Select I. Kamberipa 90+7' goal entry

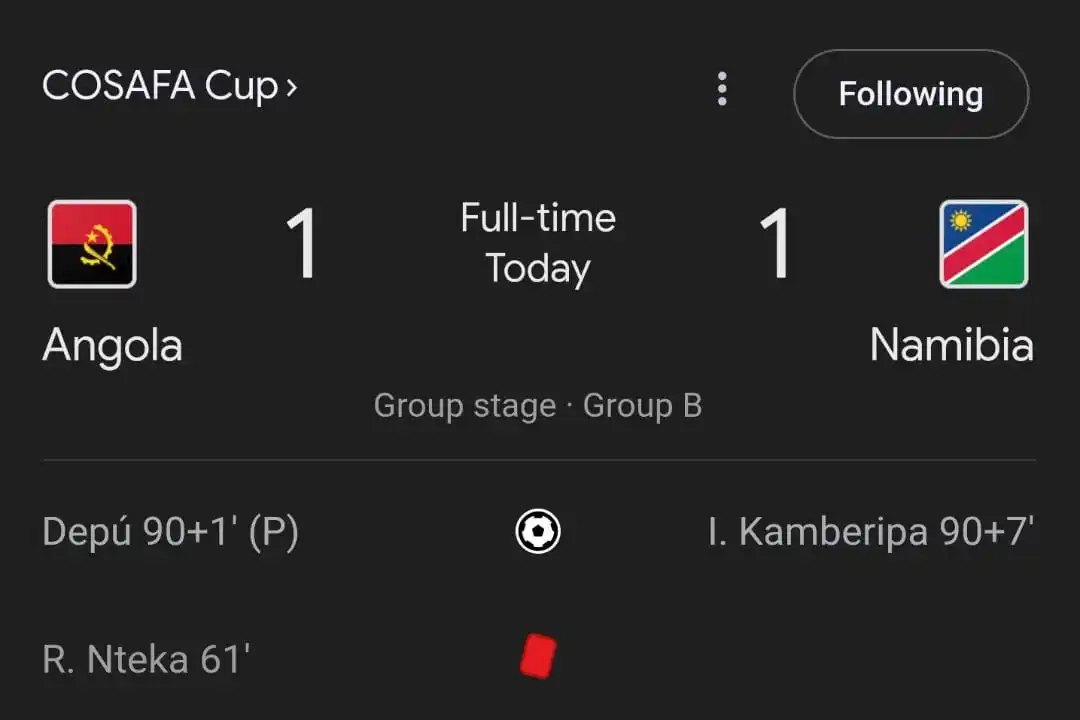click(870, 533)
